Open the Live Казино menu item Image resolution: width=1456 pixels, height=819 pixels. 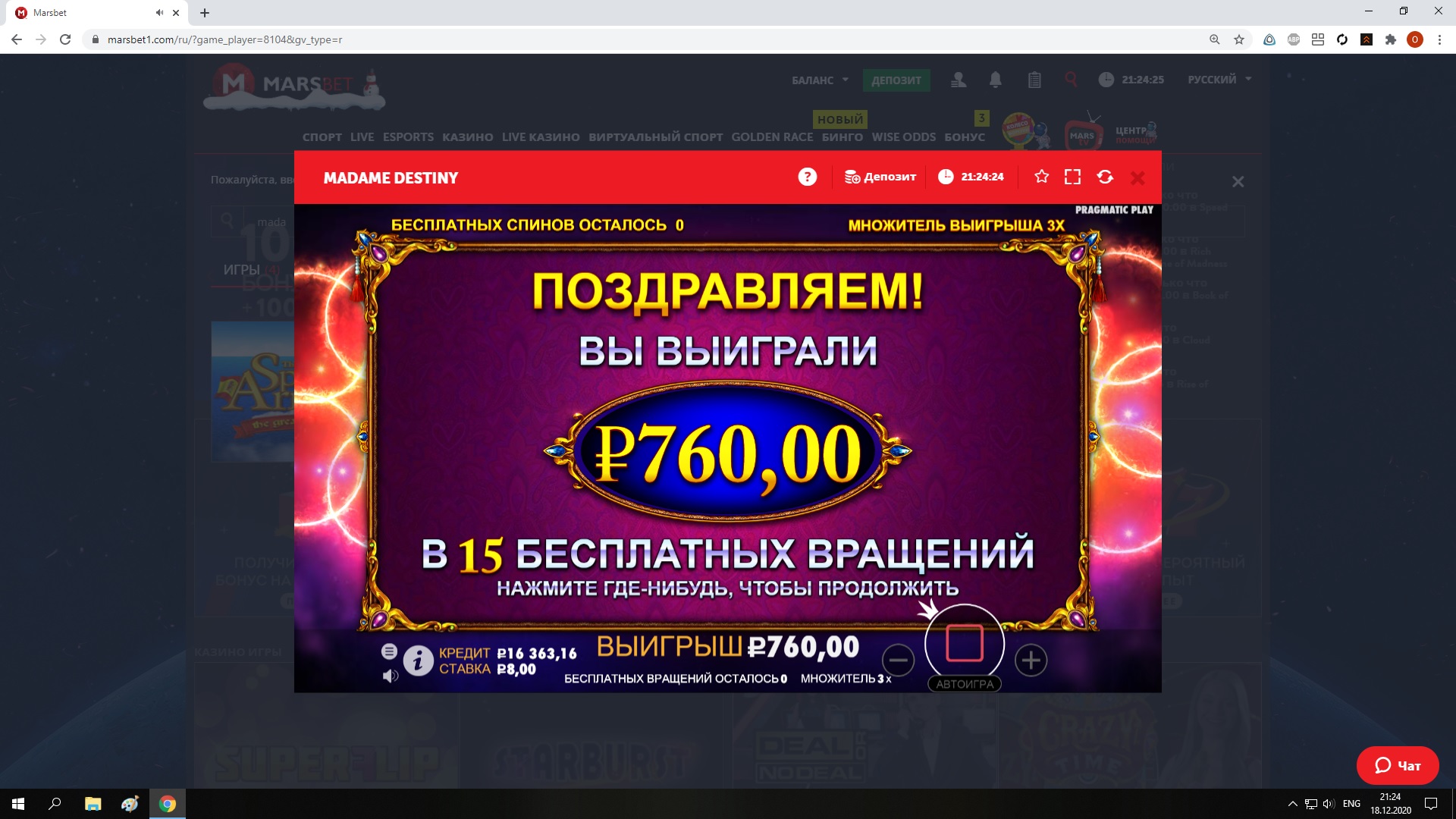[x=541, y=137]
